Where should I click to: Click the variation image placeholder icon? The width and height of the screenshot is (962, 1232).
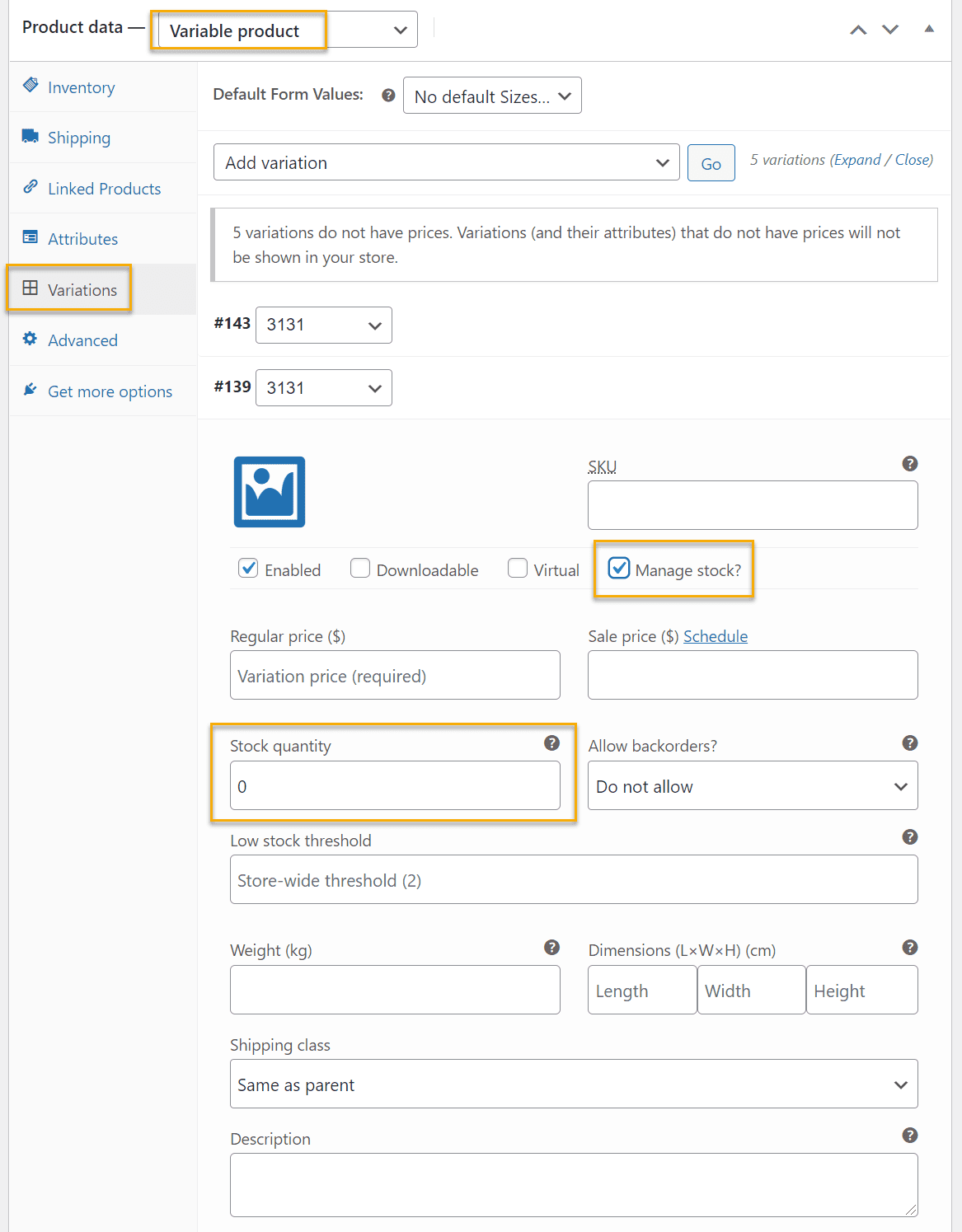(x=270, y=492)
